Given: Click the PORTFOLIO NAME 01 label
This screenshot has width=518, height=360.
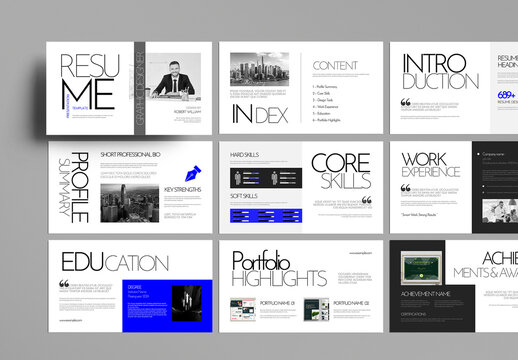Looking at the screenshot, I should [277, 303].
